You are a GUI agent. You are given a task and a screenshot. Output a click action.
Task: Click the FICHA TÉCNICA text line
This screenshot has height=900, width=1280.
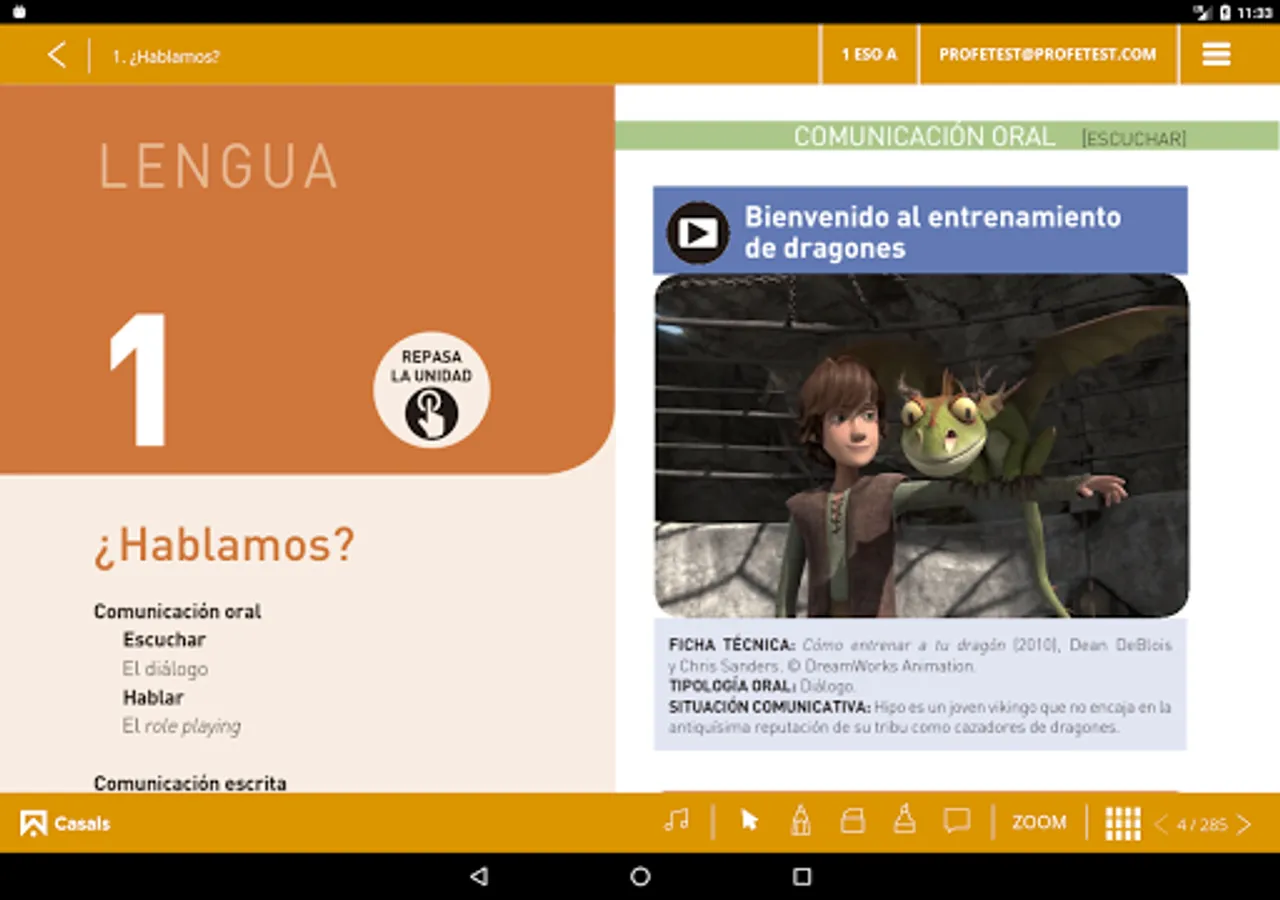click(x=920, y=655)
